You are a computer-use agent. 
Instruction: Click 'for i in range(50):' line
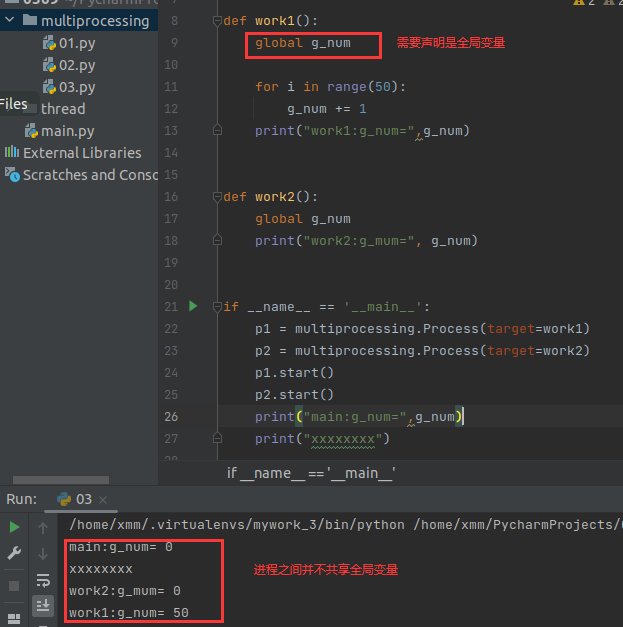[x=330, y=87]
